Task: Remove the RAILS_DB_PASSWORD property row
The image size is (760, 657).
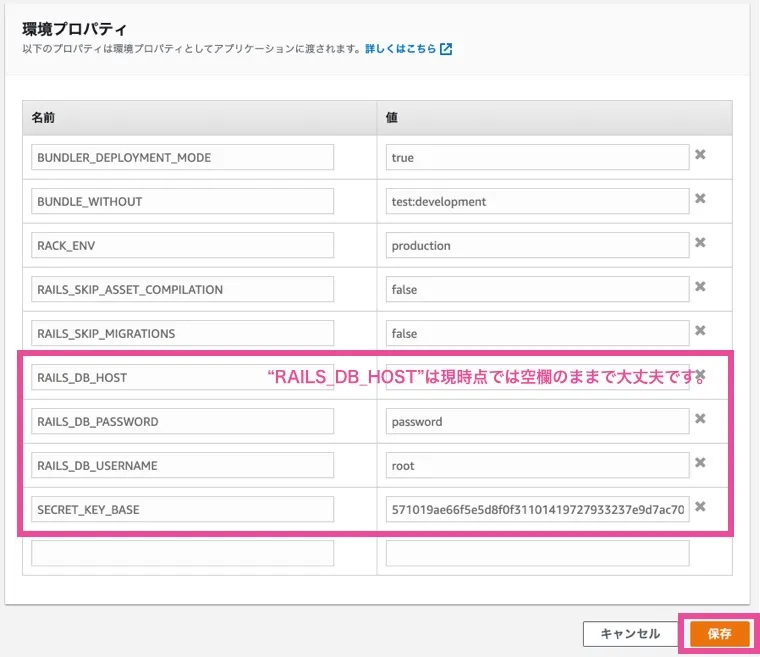Action: point(700,418)
